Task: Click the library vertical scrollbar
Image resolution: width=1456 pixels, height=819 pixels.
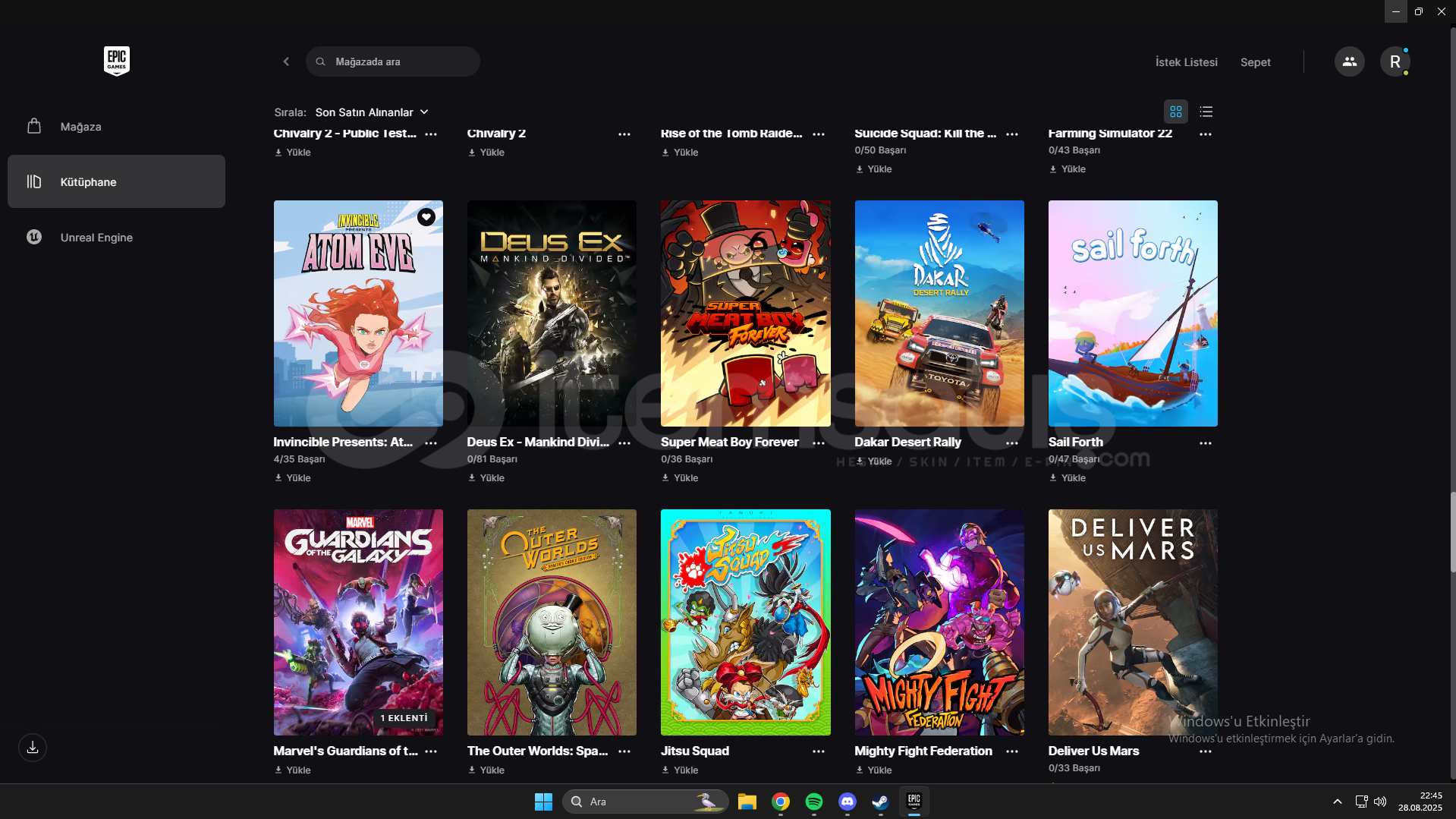Action: 1453,531
